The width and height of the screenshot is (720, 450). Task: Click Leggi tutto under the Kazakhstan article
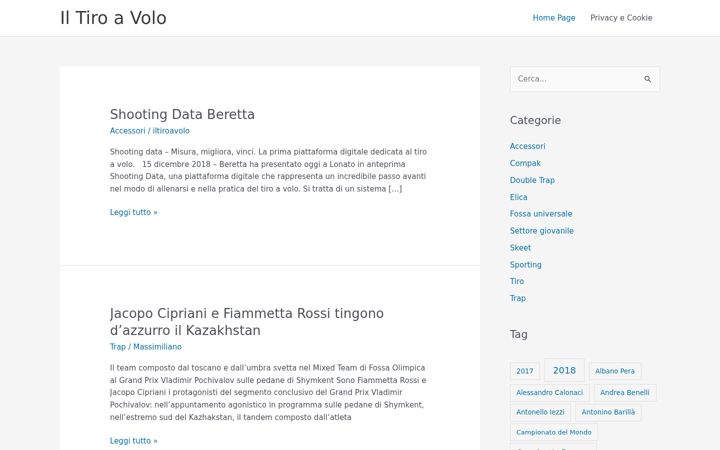(x=134, y=441)
